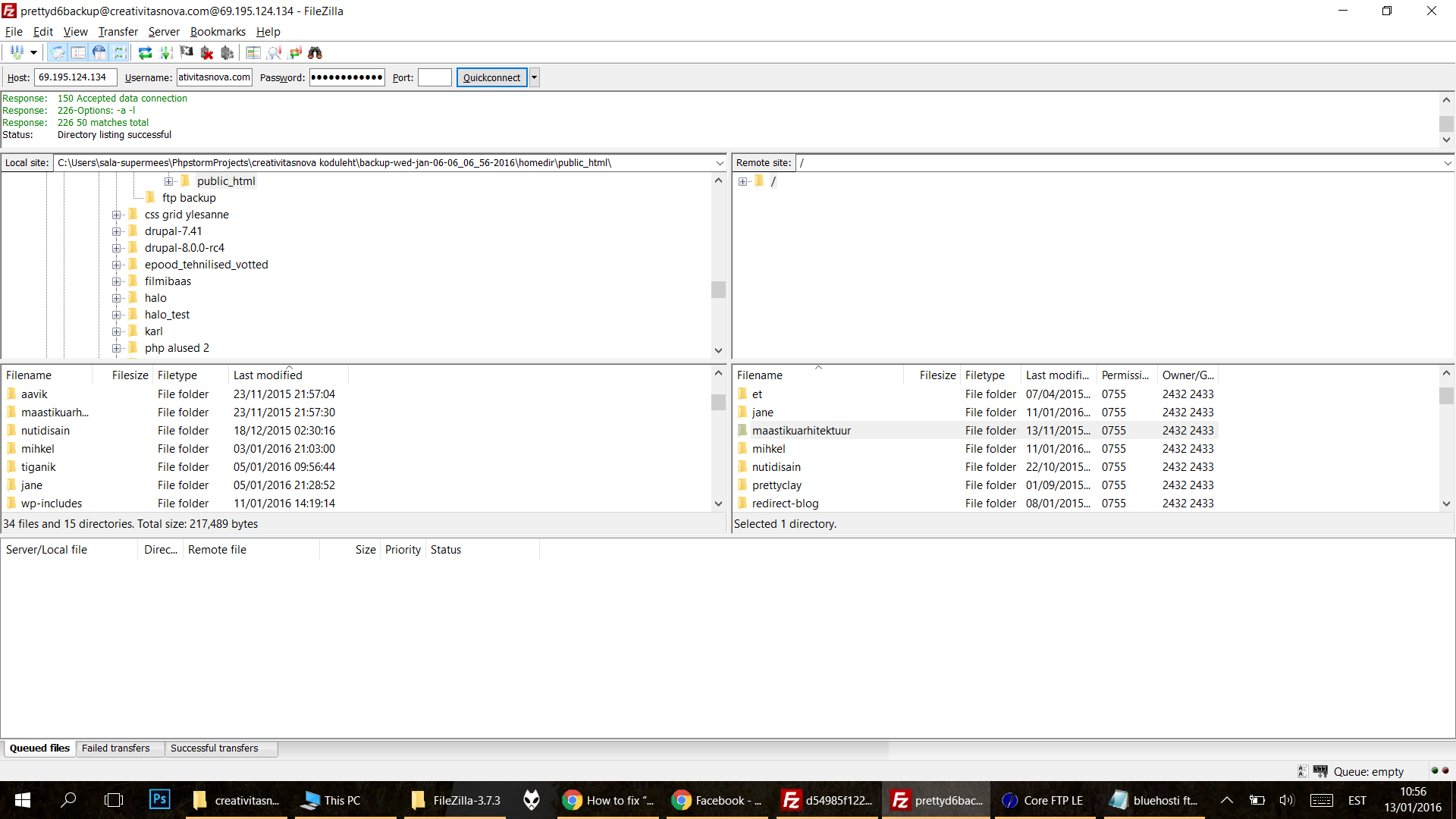Expand the public_html folder in local tree
This screenshot has height=819, width=1456.
(x=169, y=180)
